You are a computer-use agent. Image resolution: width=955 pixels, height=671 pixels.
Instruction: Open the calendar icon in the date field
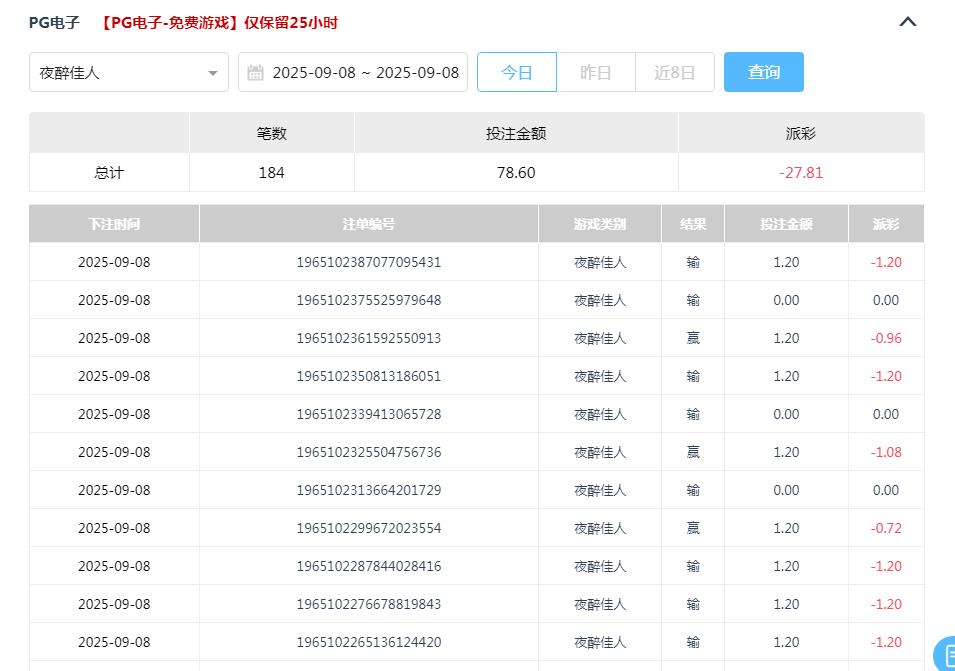coord(254,72)
